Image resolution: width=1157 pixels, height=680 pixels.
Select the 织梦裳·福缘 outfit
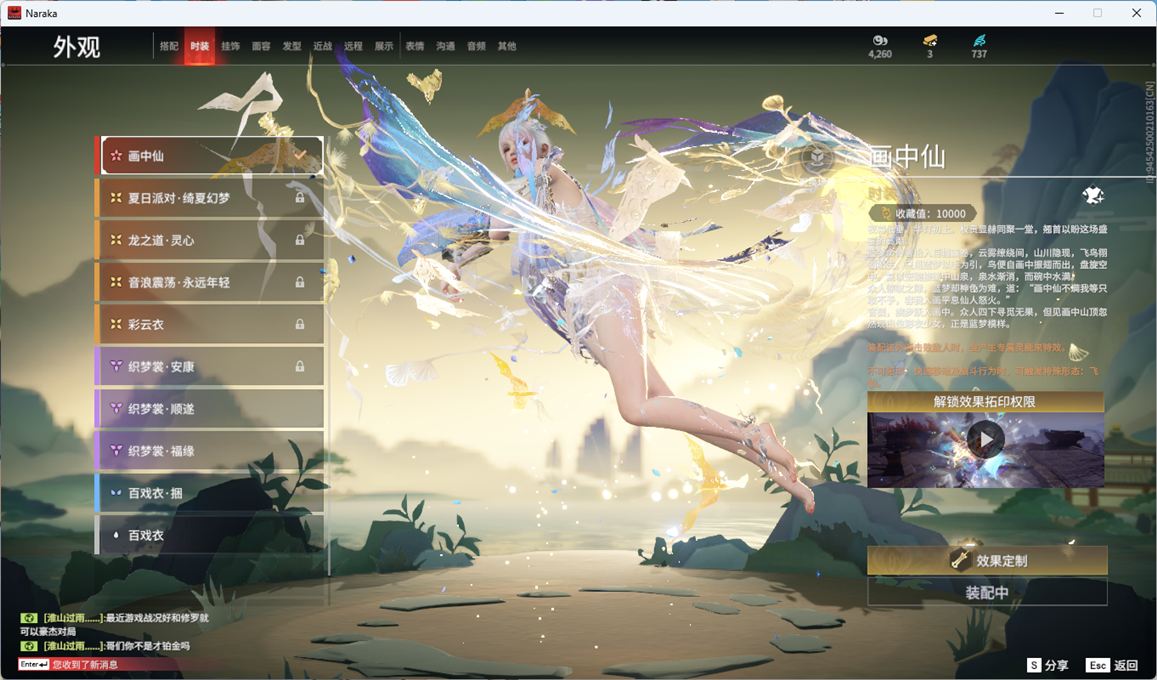coord(209,451)
